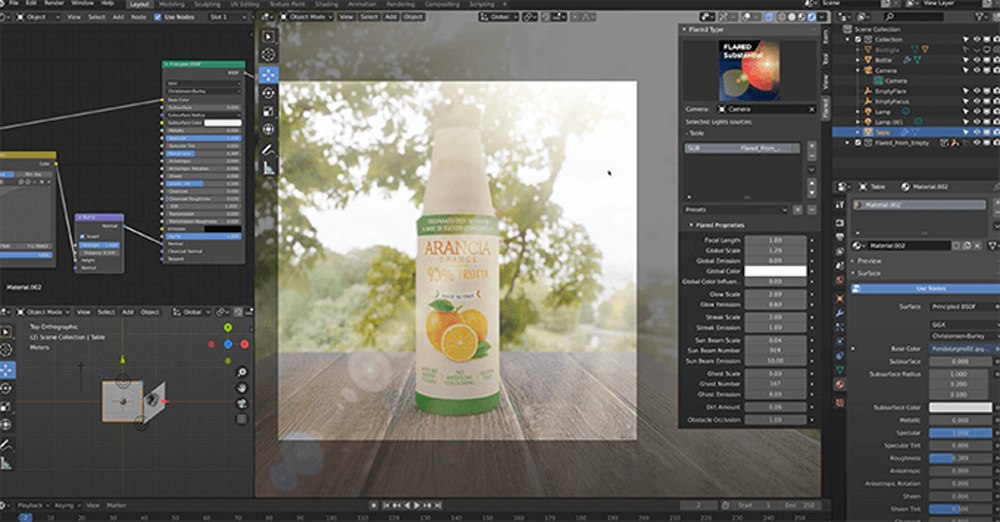Clear the Camera field in Flared panel
The height and width of the screenshot is (522, 1000).
[812, 109]
